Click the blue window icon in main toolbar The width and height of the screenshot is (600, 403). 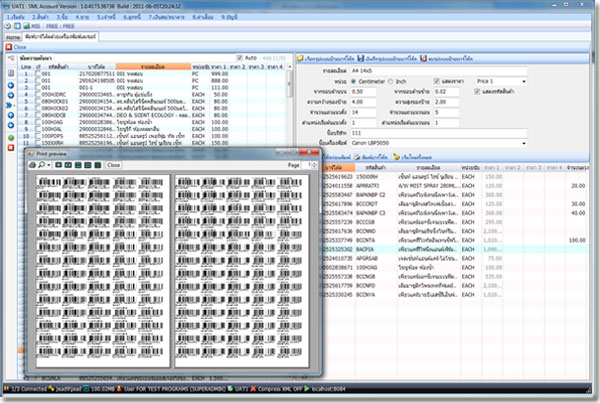coord(17,26)
